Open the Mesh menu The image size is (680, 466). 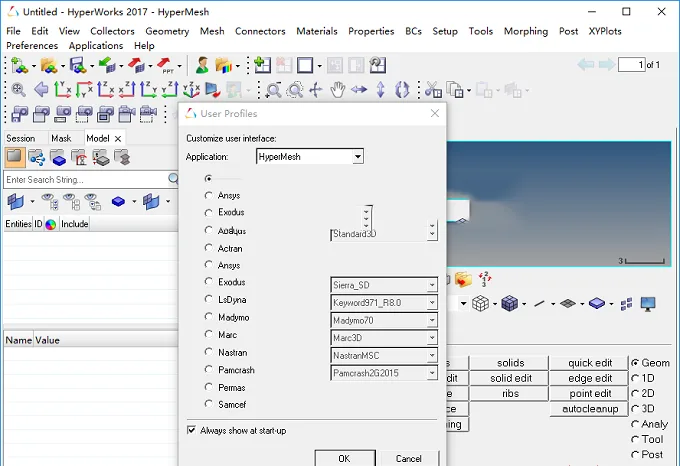(212, 31)
